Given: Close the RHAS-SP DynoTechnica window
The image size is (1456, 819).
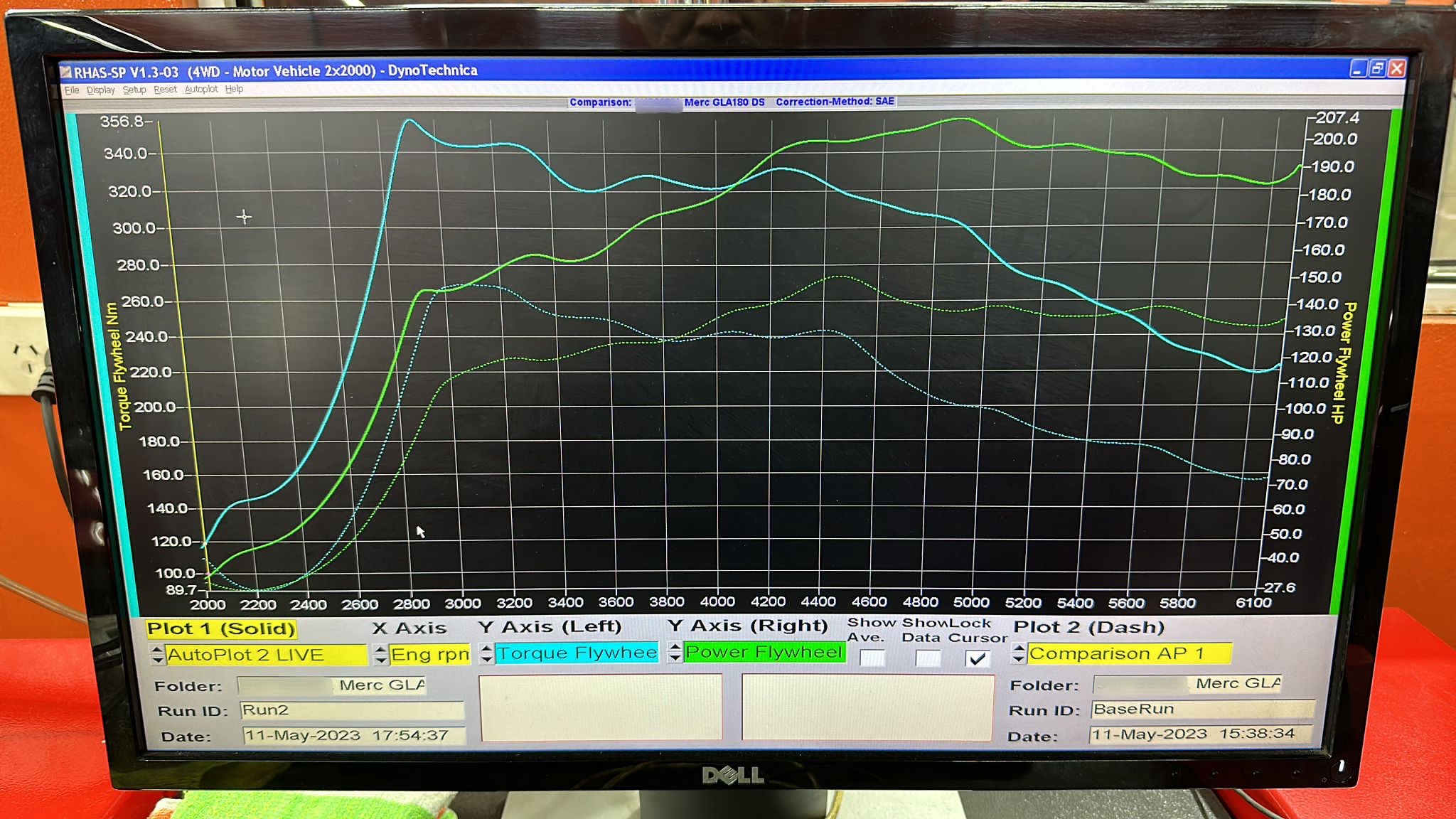Looking at the screenshot, I should pyautogui.click(x=1396, y=69).
